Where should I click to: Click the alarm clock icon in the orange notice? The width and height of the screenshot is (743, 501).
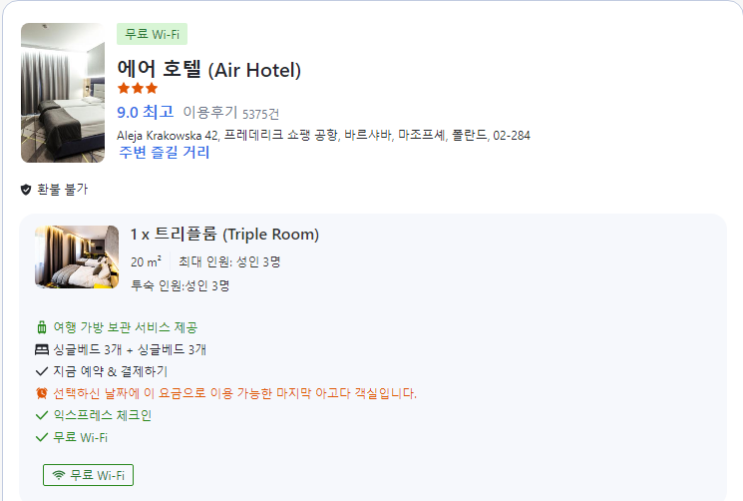click(x=41, y=393)
